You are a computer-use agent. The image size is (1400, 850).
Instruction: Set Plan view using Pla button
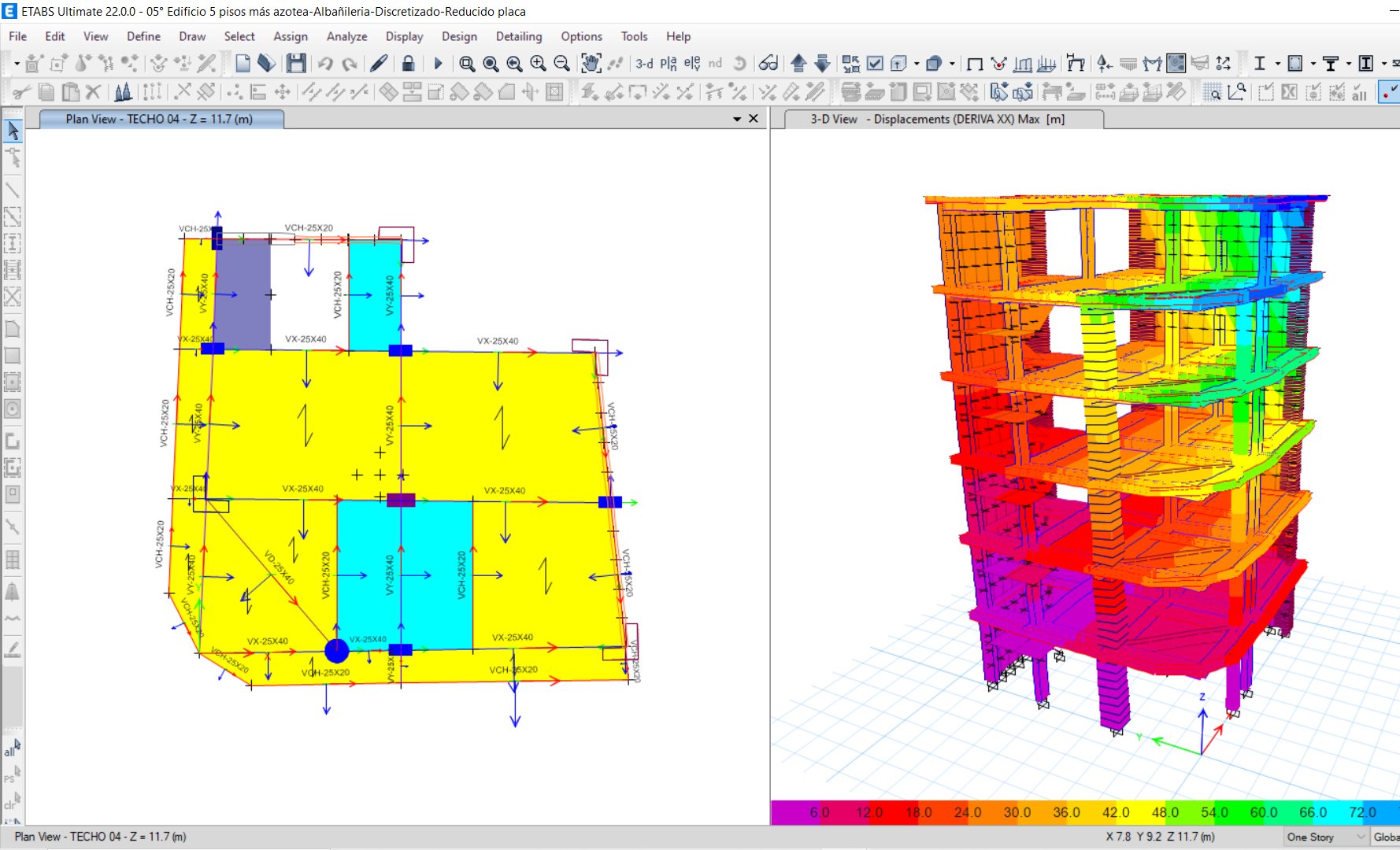point(668,63)
